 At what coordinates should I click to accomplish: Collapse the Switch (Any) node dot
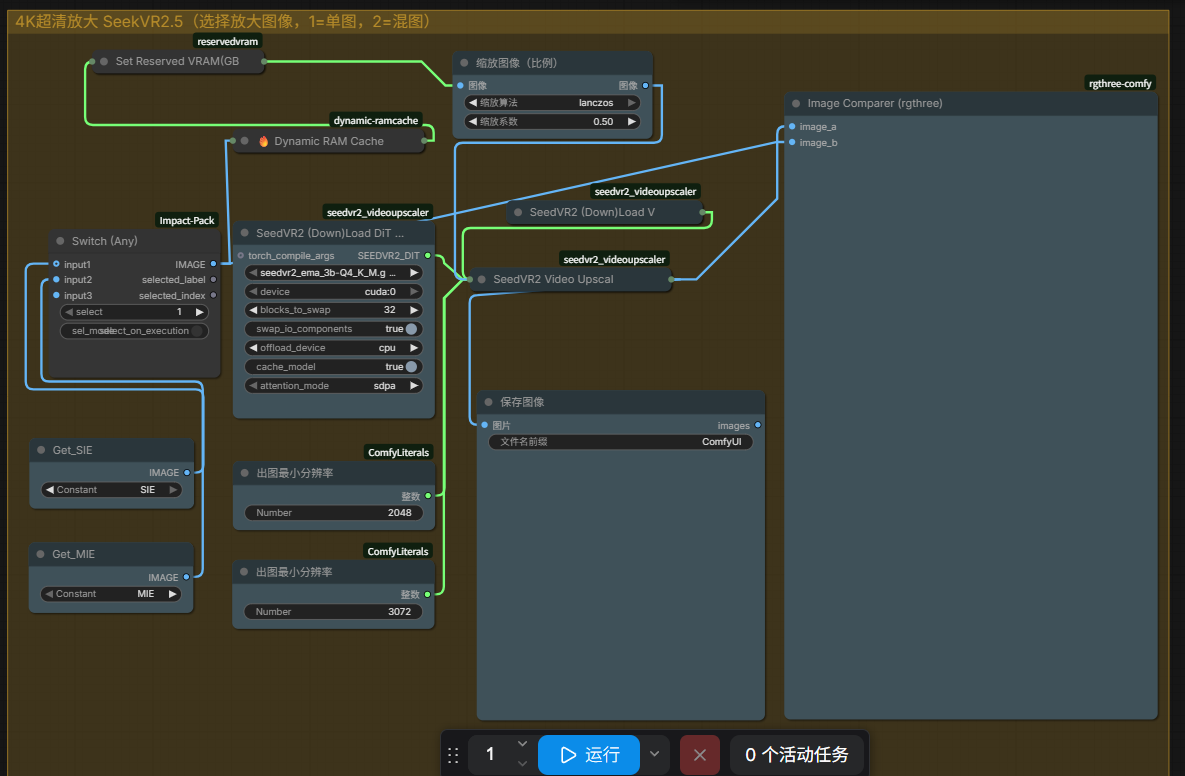pyautogui.click(x=60, y=241)
